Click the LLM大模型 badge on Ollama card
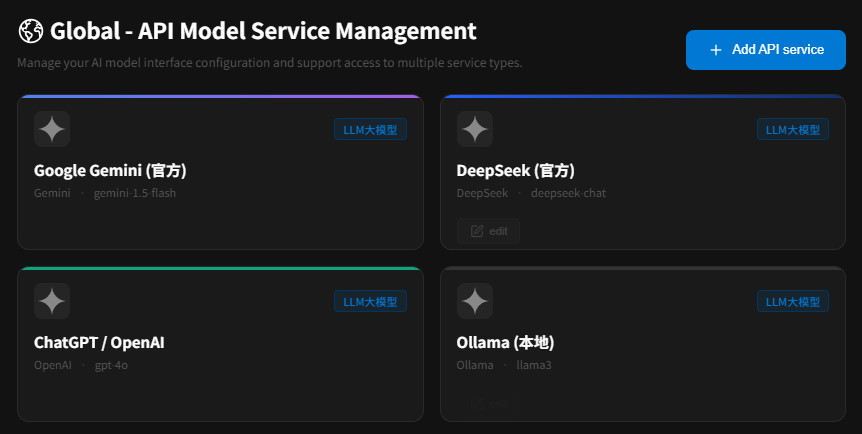The height and width of the screenshot is (434, 862). [x=793, y=301]
